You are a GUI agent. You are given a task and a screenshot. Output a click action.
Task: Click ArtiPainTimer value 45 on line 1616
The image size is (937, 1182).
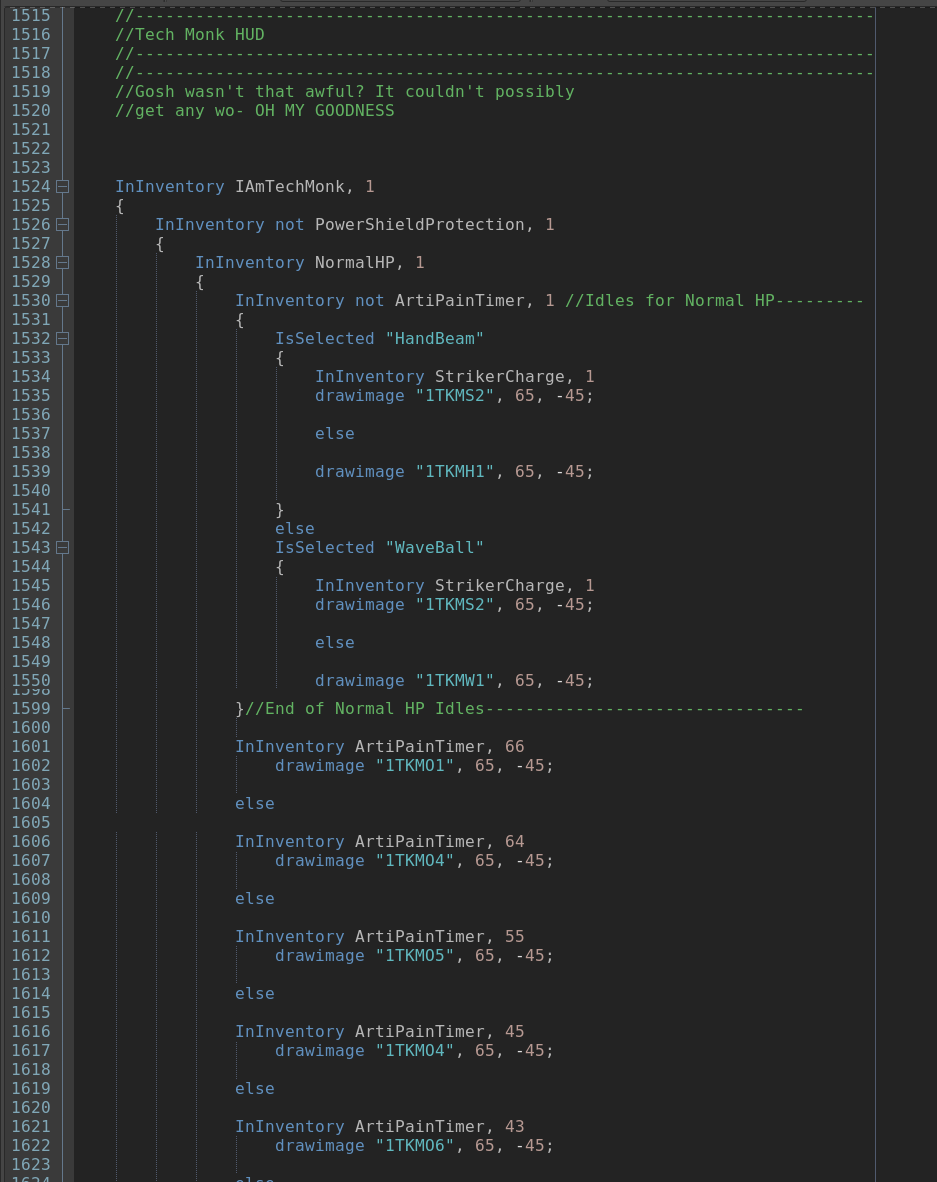point(515,1031)
